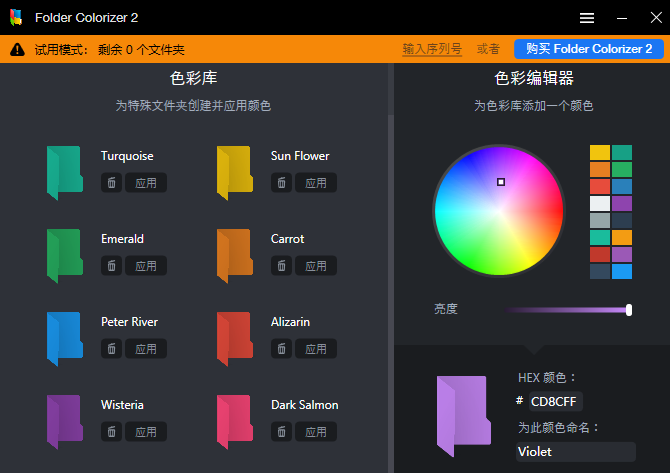
Task: Click the violet folder preview icon
Action: tap(464, 416)
